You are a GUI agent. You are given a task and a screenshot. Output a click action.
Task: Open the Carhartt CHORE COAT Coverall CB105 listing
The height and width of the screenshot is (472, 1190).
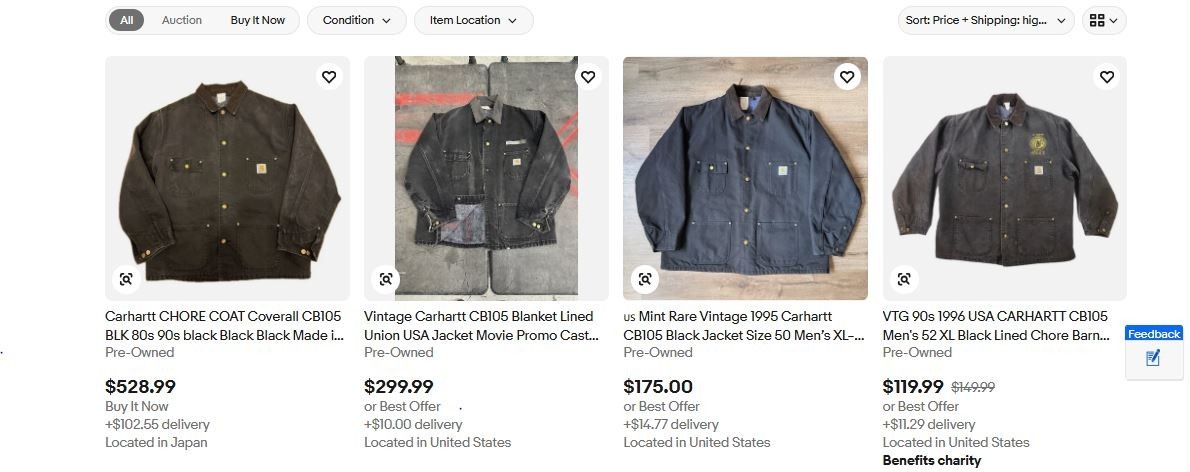pyautogui.click(x=226, y=326)
